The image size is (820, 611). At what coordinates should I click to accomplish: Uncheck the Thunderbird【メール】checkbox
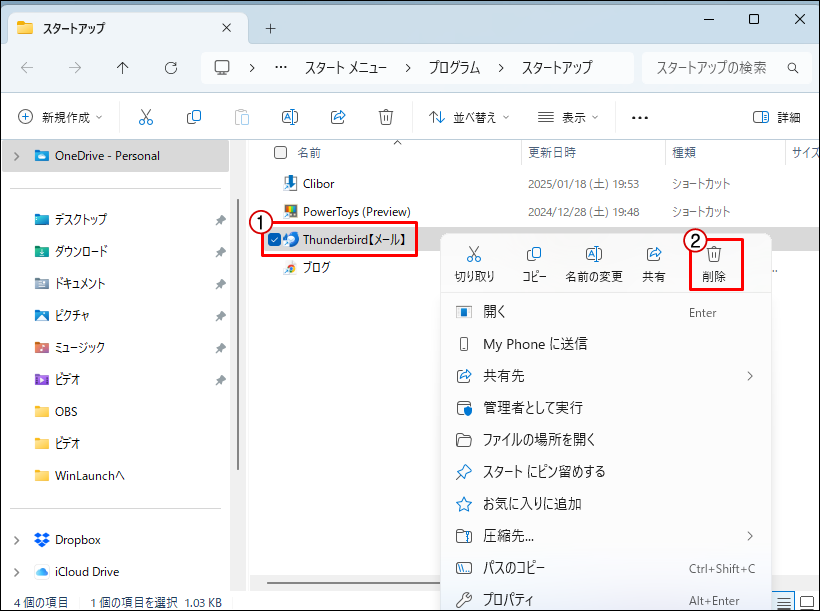pos(274,239)
